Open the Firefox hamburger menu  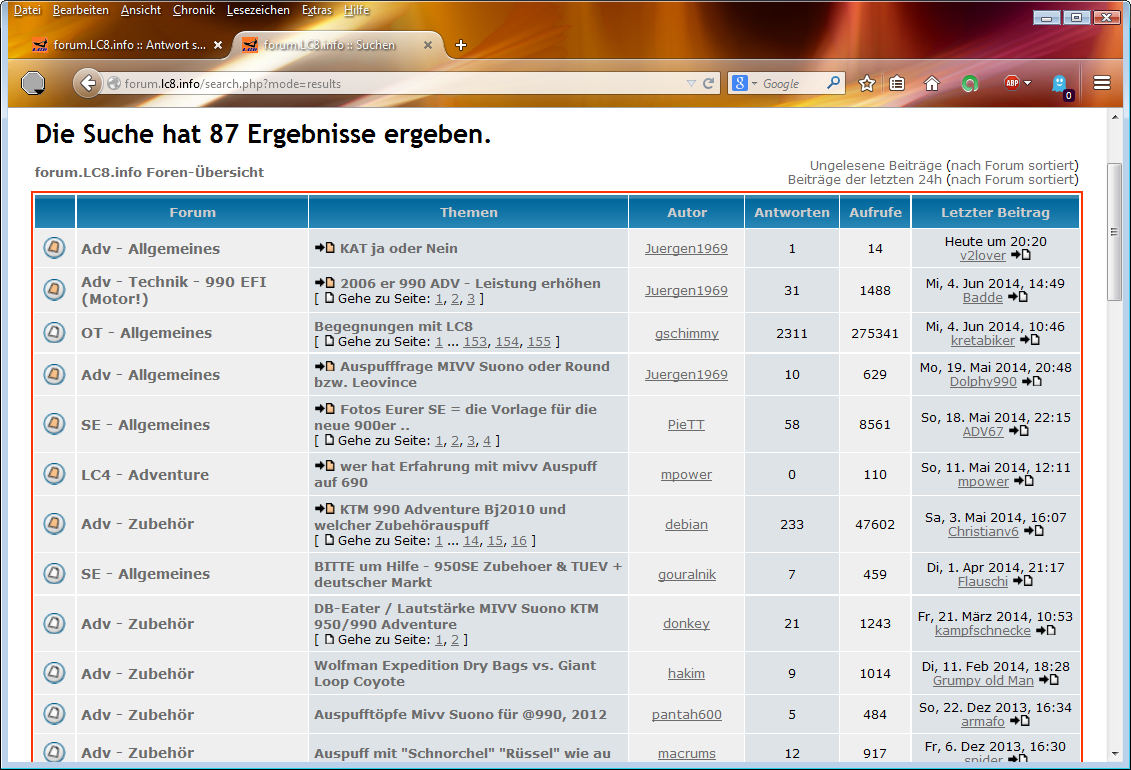pyautogui.click(x=1102, y=84)
